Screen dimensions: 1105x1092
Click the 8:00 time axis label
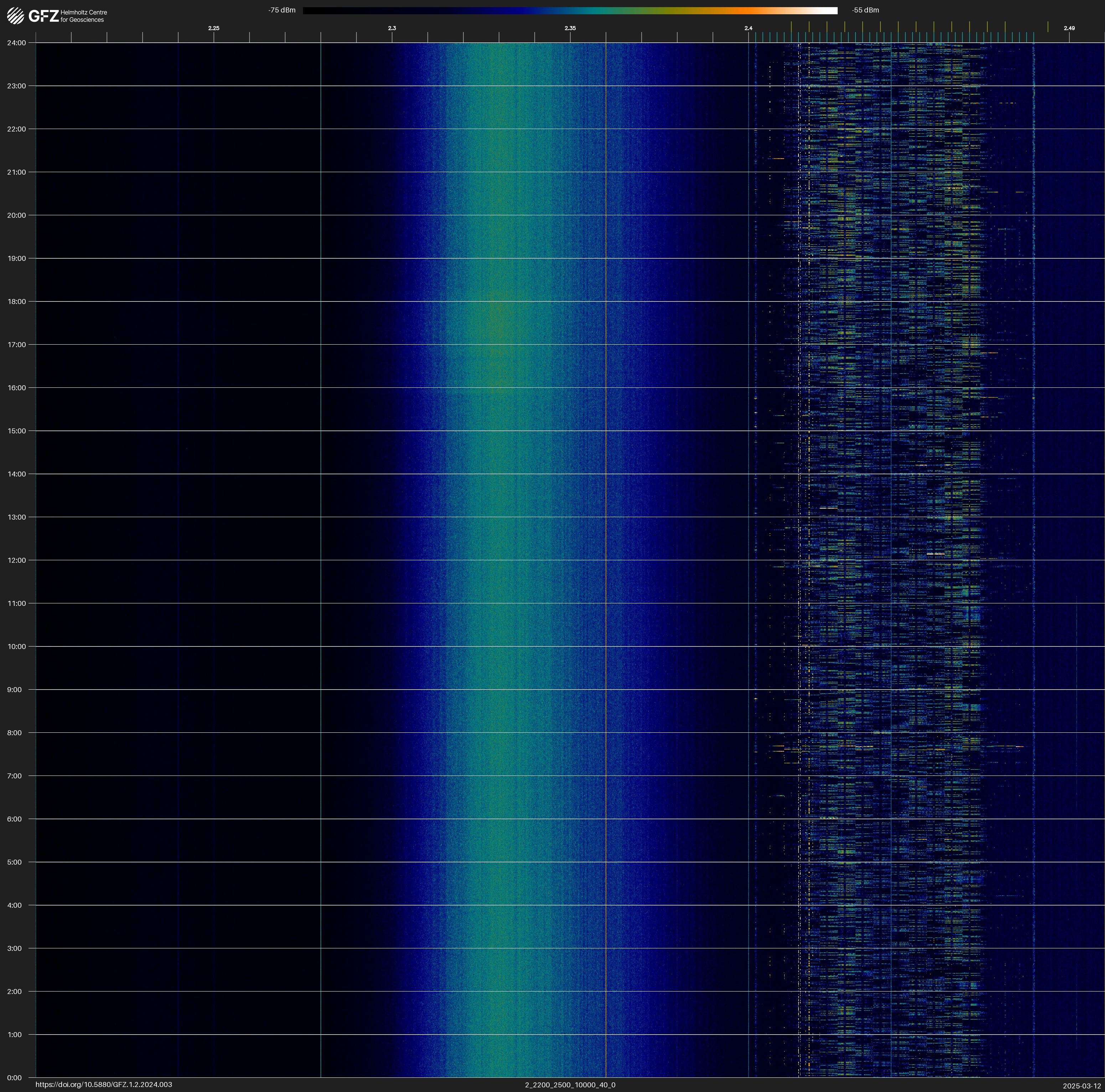[14, 732]
